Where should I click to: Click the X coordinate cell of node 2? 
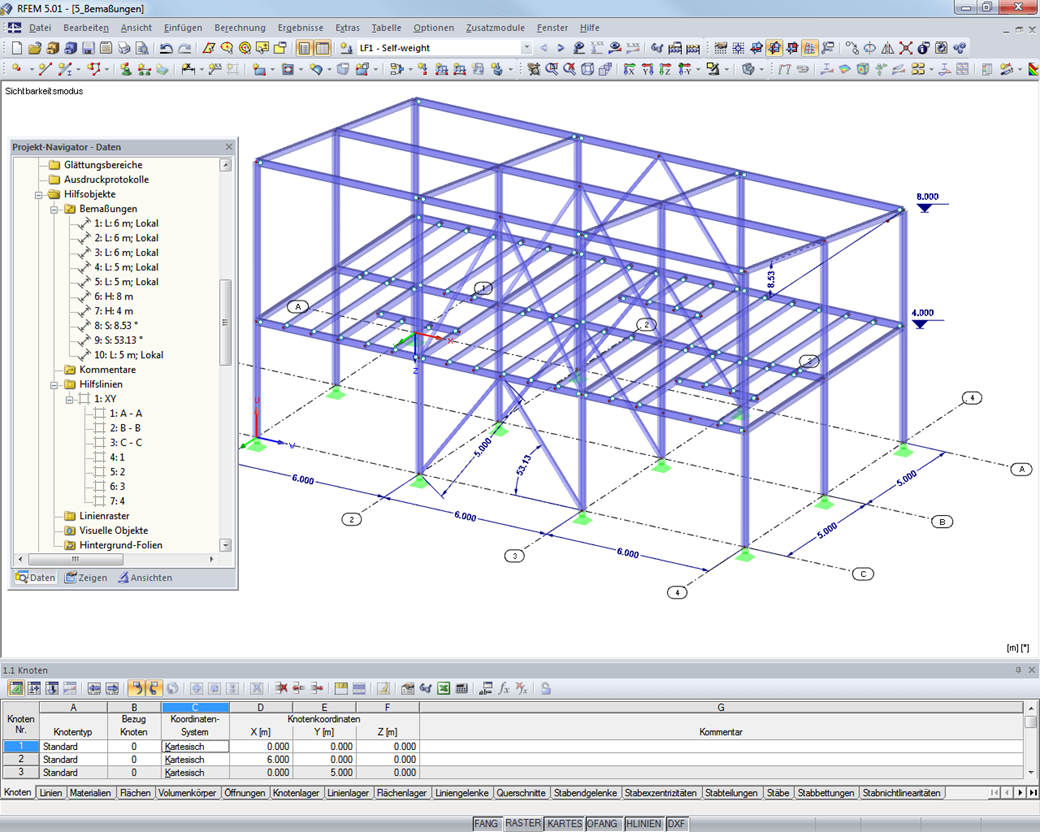pyautogui.click(x=261, y=760)
